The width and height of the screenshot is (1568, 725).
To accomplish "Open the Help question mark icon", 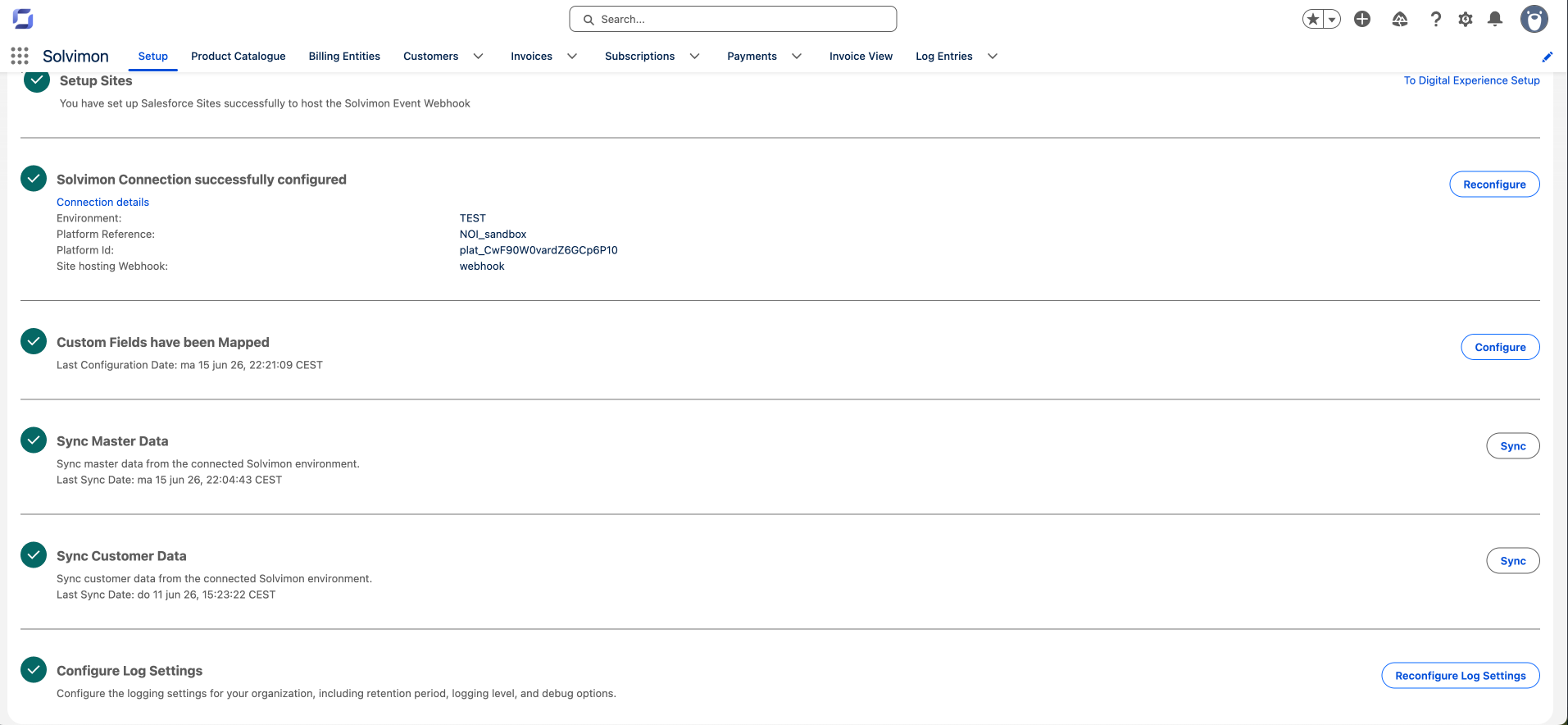I will pyautogui.click(x=1435, y=19).
